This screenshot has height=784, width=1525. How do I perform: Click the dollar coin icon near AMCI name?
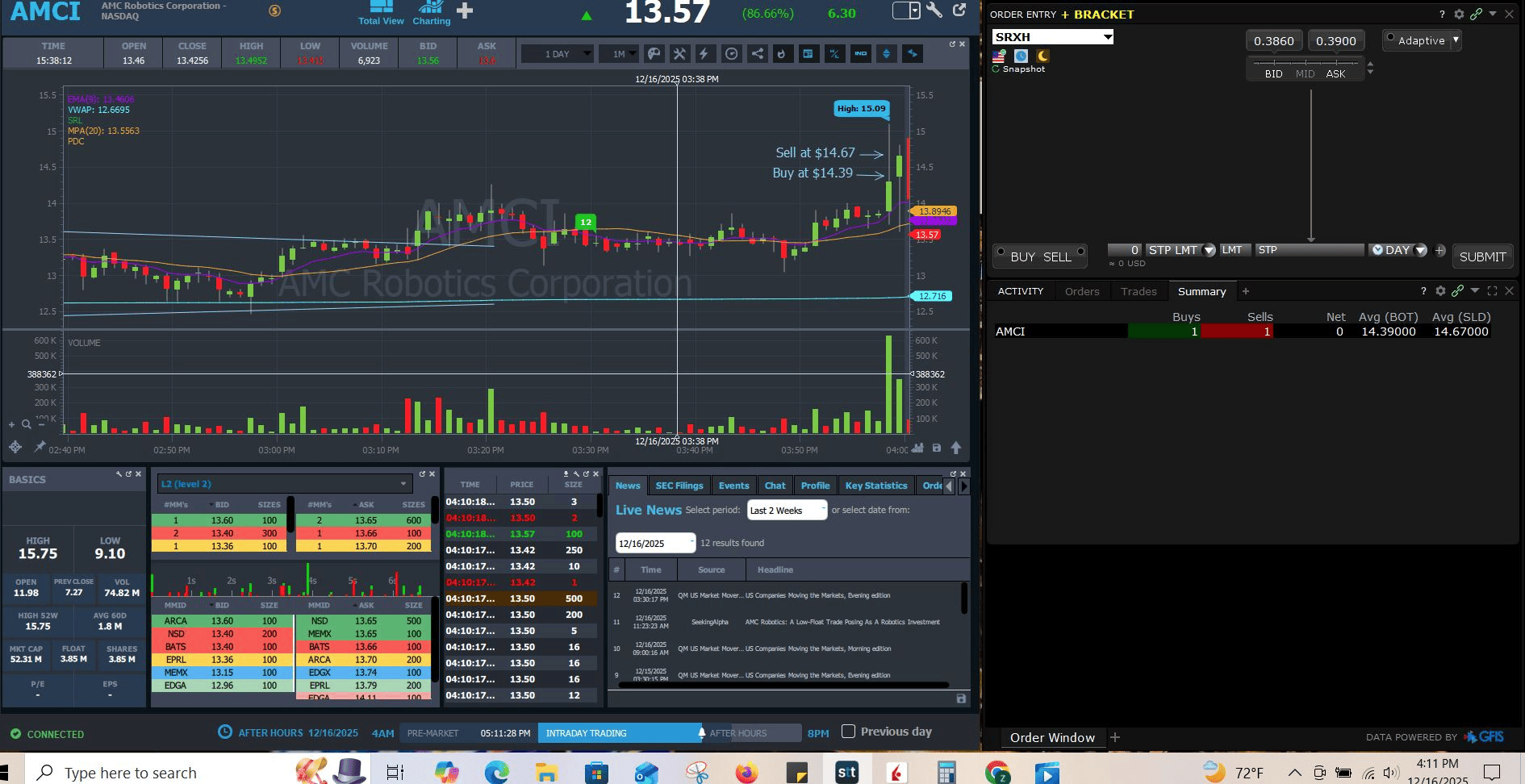pos(275,10)
